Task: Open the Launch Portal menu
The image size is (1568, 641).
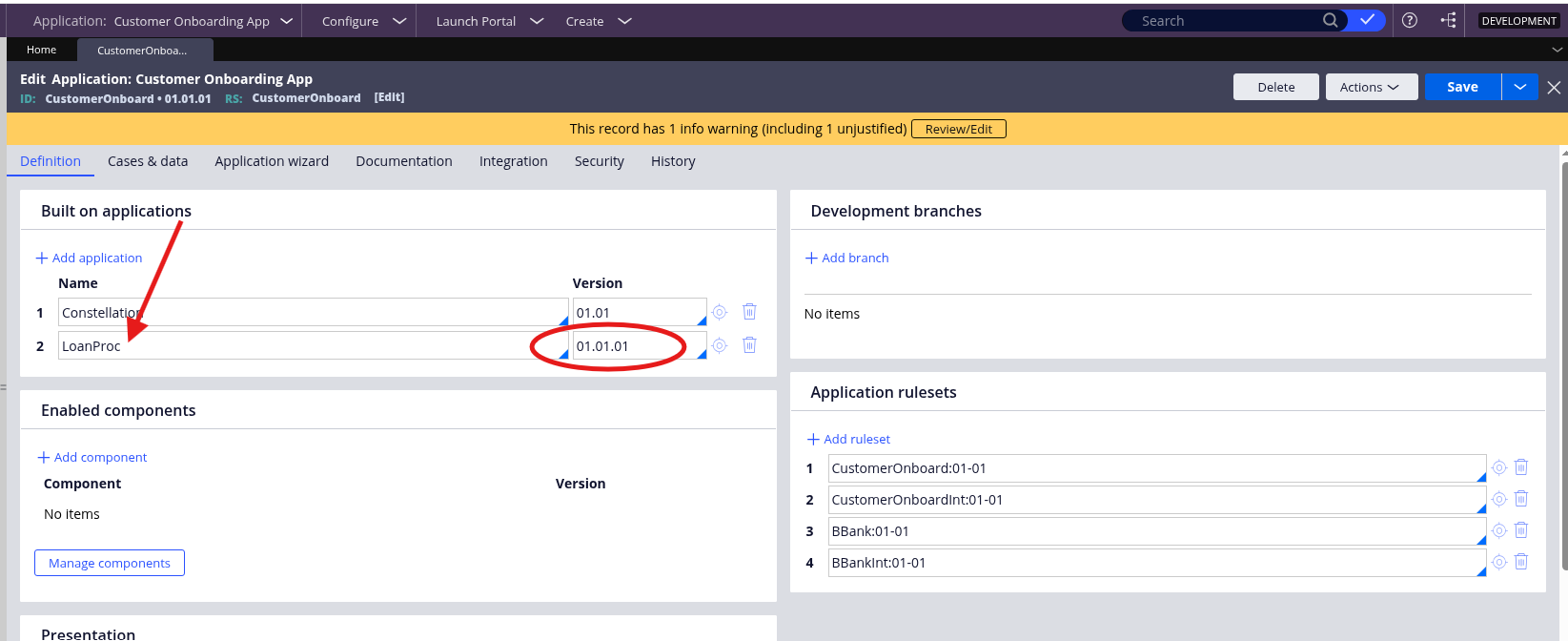Action: click(489, 21)
